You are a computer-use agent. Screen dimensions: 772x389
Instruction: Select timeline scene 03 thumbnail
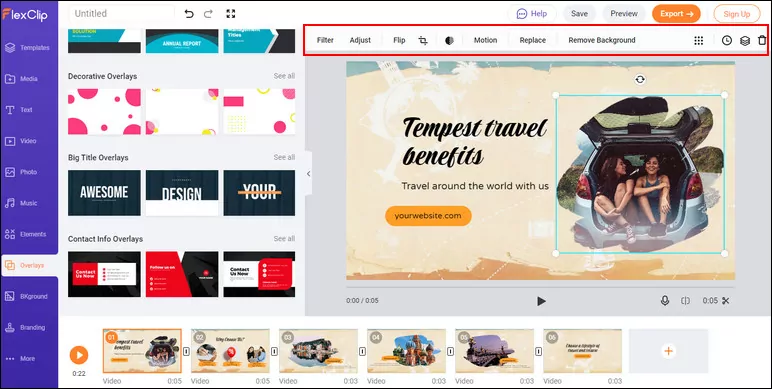click(x=319, y=351)
